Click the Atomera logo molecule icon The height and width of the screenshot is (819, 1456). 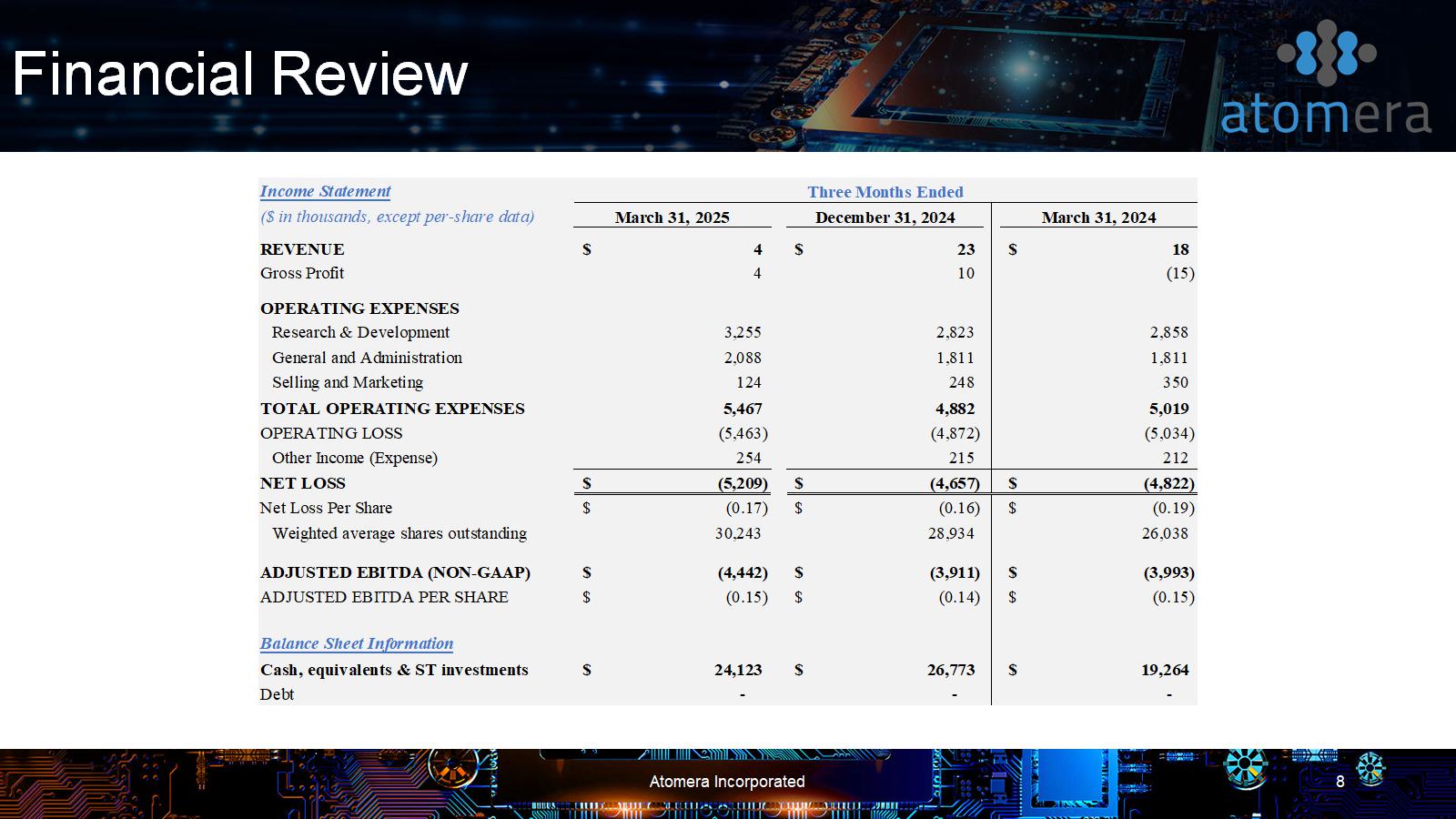point(1326,52)
